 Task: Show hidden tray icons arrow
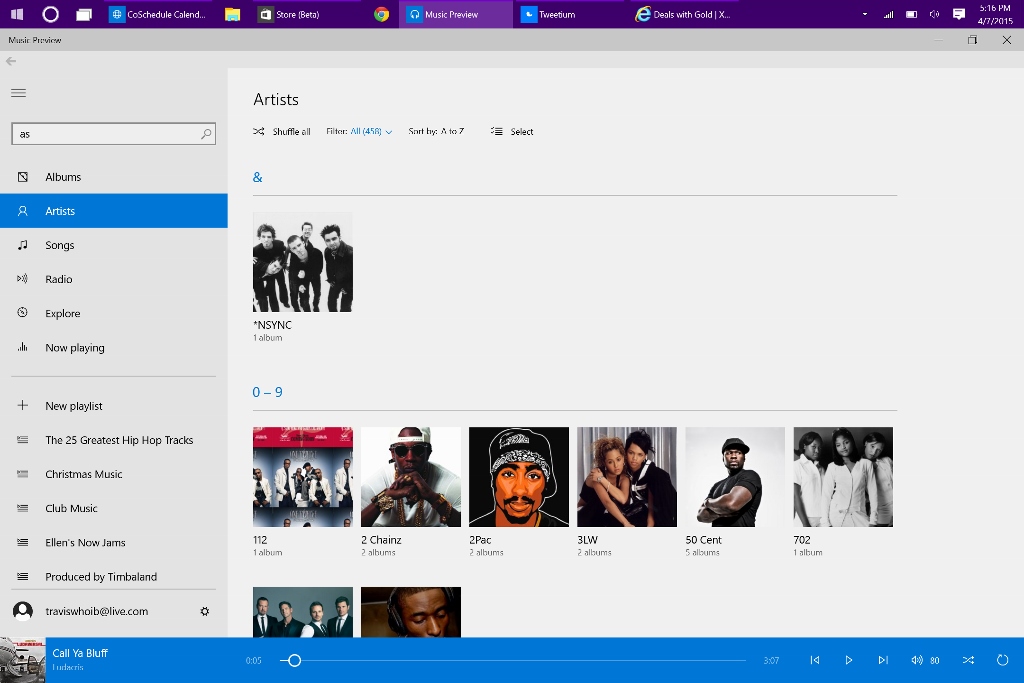[865, 14]
